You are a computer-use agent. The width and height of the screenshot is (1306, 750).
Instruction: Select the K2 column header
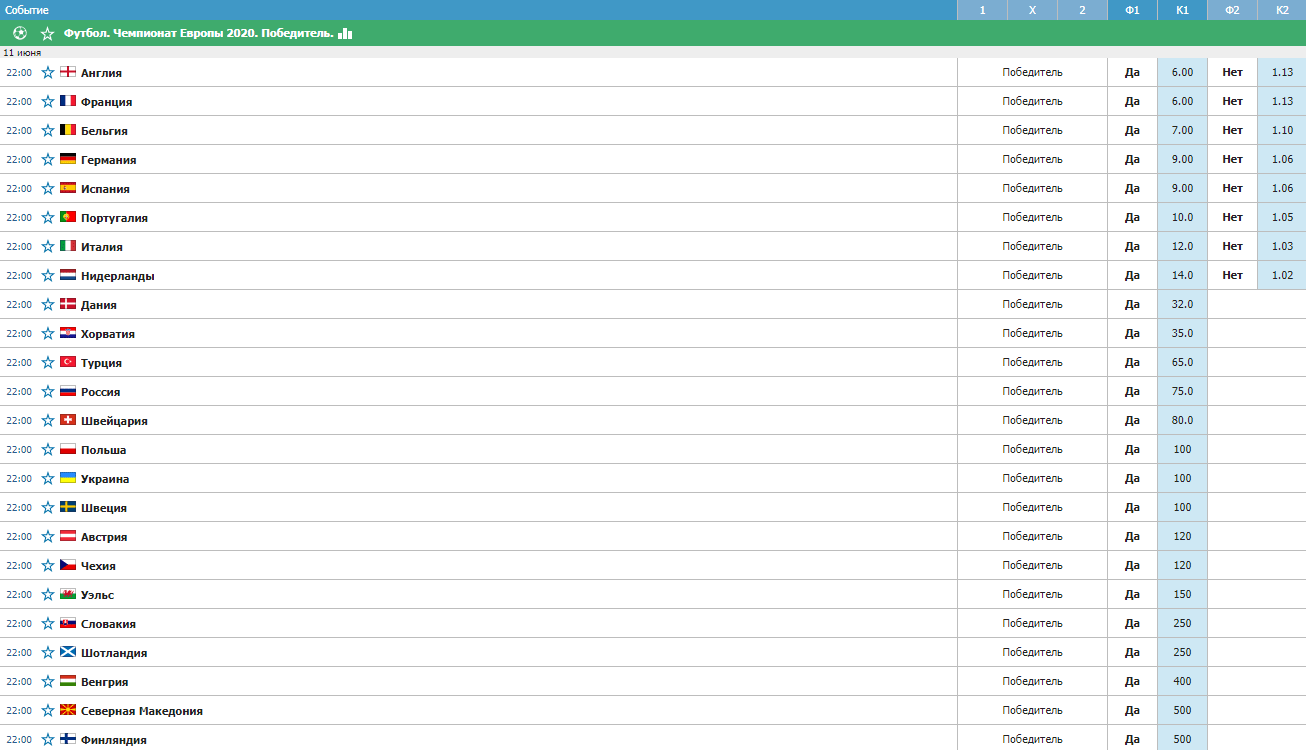1282,10
